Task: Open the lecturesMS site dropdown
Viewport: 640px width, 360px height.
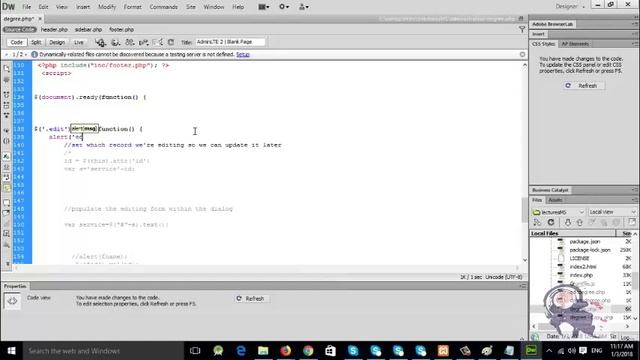Action: tap(558, 212)
